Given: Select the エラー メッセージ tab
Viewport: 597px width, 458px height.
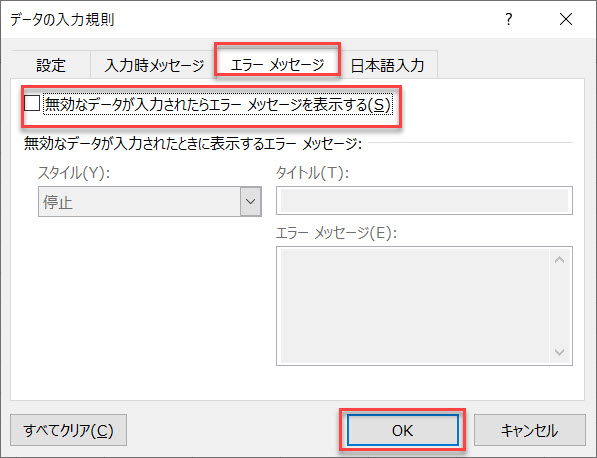Looking at the screenshot, I should tap(277, 64).
